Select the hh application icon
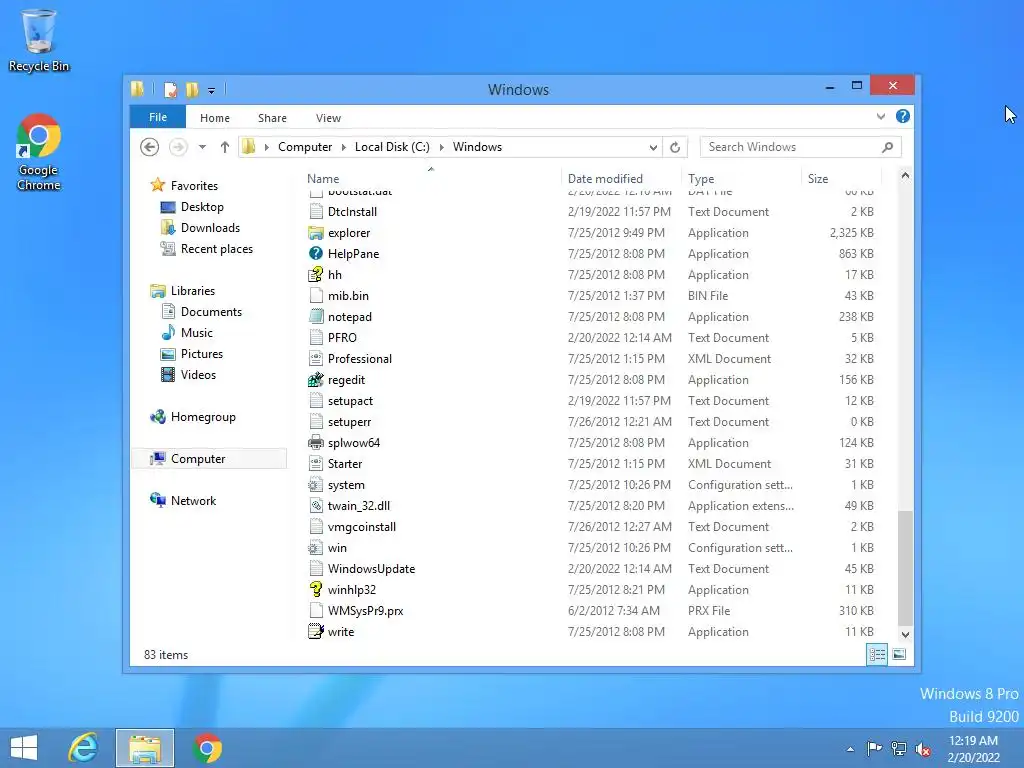The height and width of the screenshot is (768, 1024). [315, 274]
